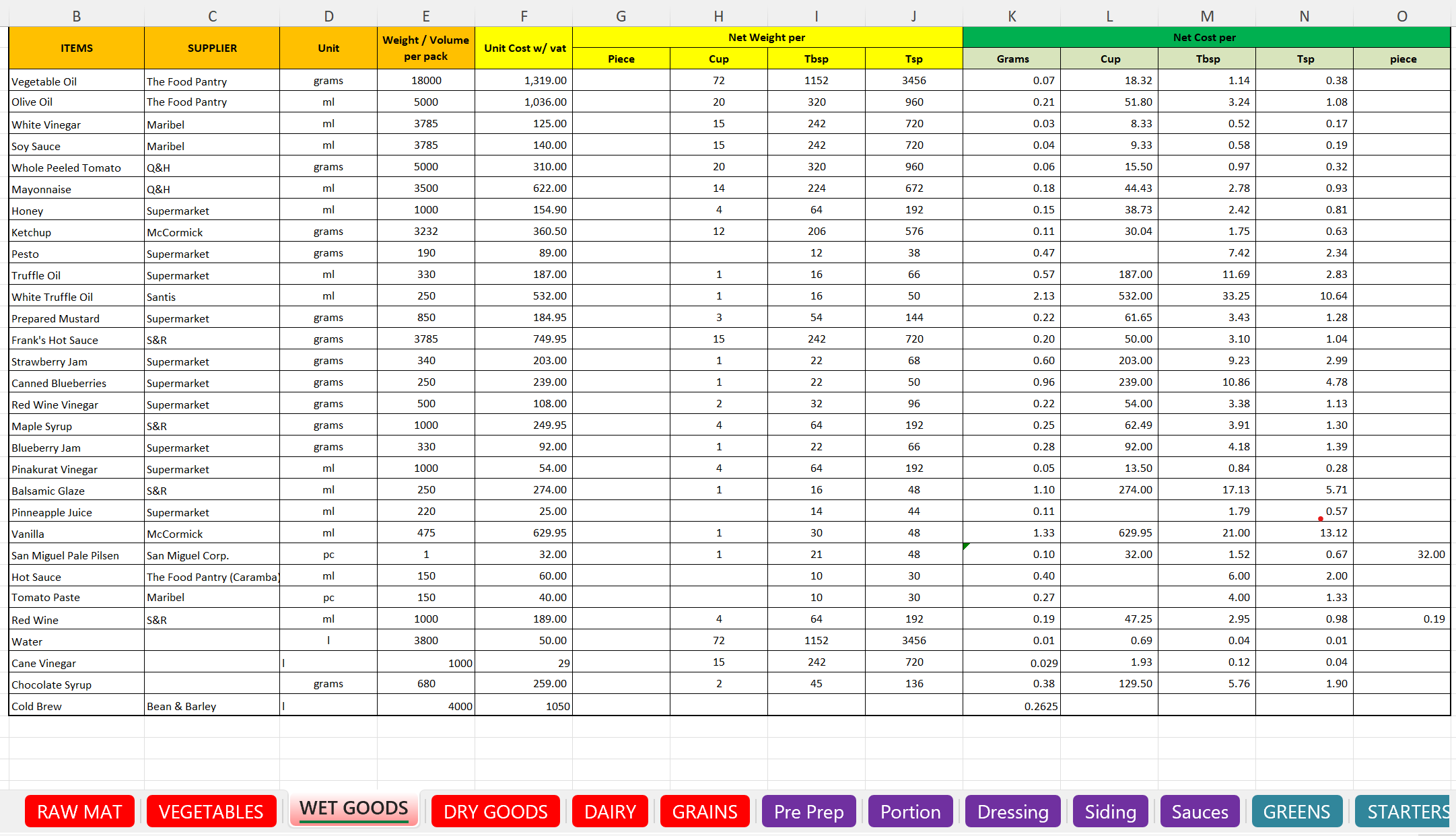Image resolution: width=1456 pixels, height=836 pixels.
Task: Open the Dressing sheet tab
Action: [1012, 812]
